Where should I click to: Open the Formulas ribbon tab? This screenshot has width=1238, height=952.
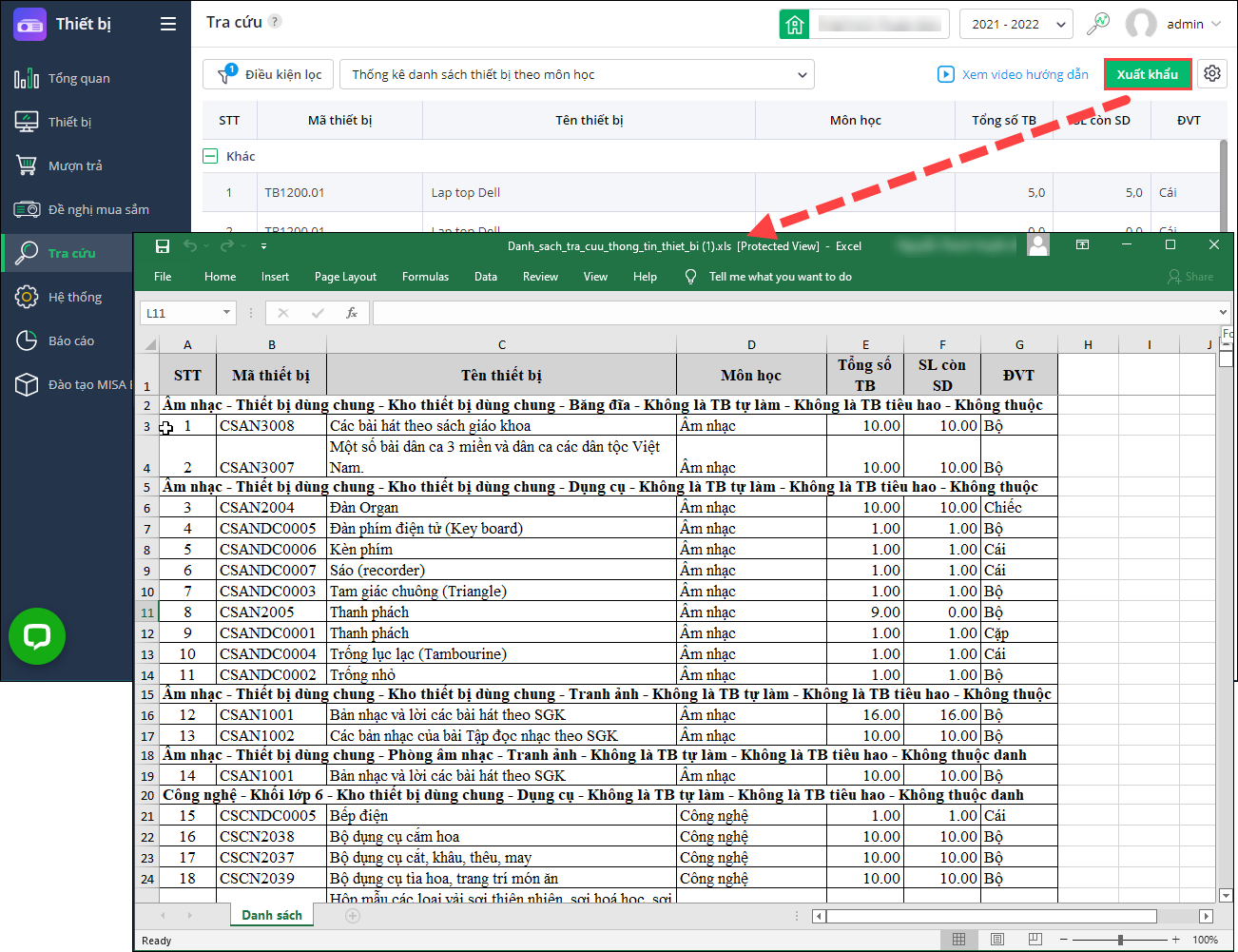pyautogui.click(x=425, y=277)
